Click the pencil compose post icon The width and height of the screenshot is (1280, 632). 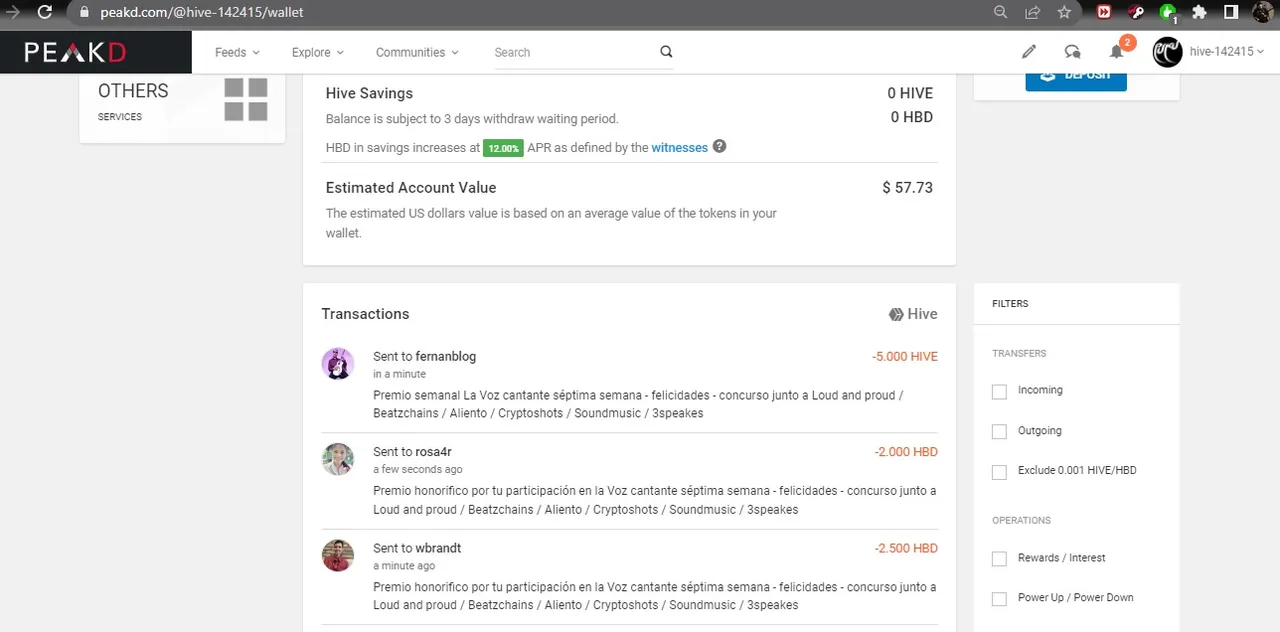1028,52
